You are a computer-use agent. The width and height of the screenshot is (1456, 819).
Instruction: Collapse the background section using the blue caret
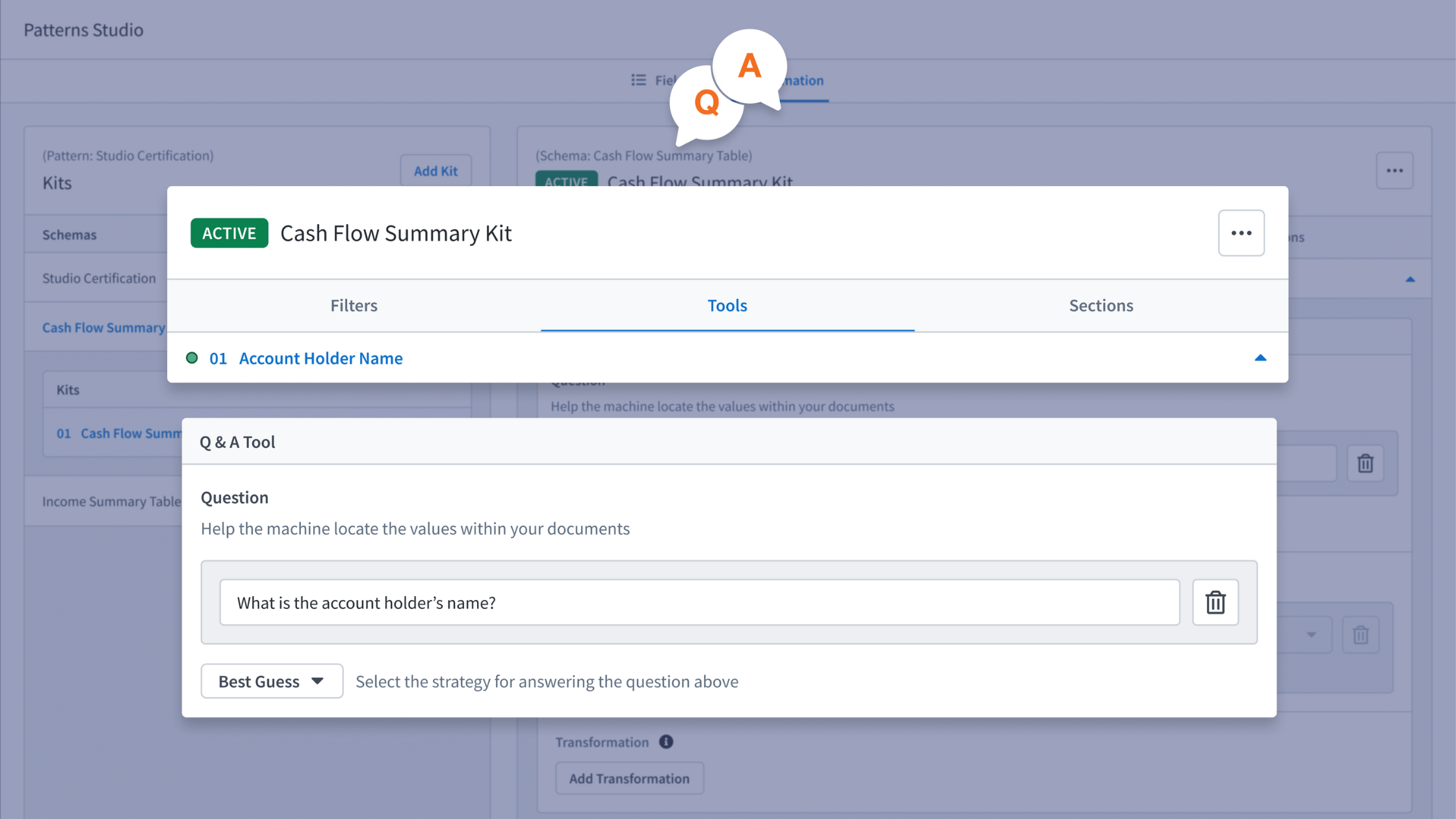click(1410, 279)
